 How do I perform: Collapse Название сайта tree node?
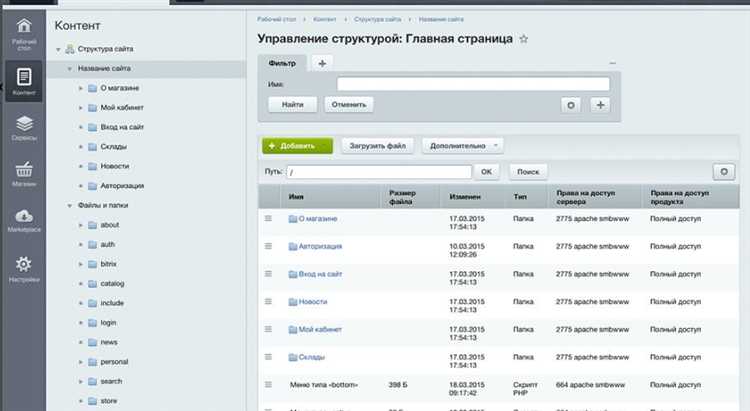coord(69,69)
